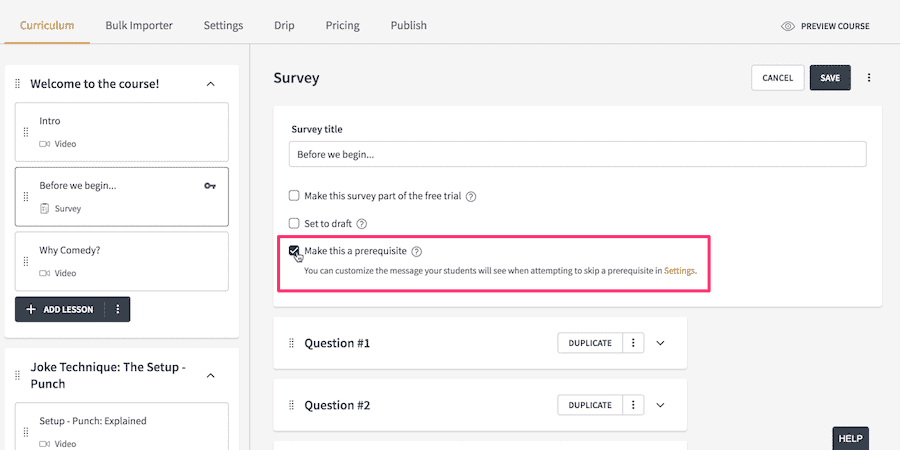
Task: Add a new lesson
Action: point(60,309)
